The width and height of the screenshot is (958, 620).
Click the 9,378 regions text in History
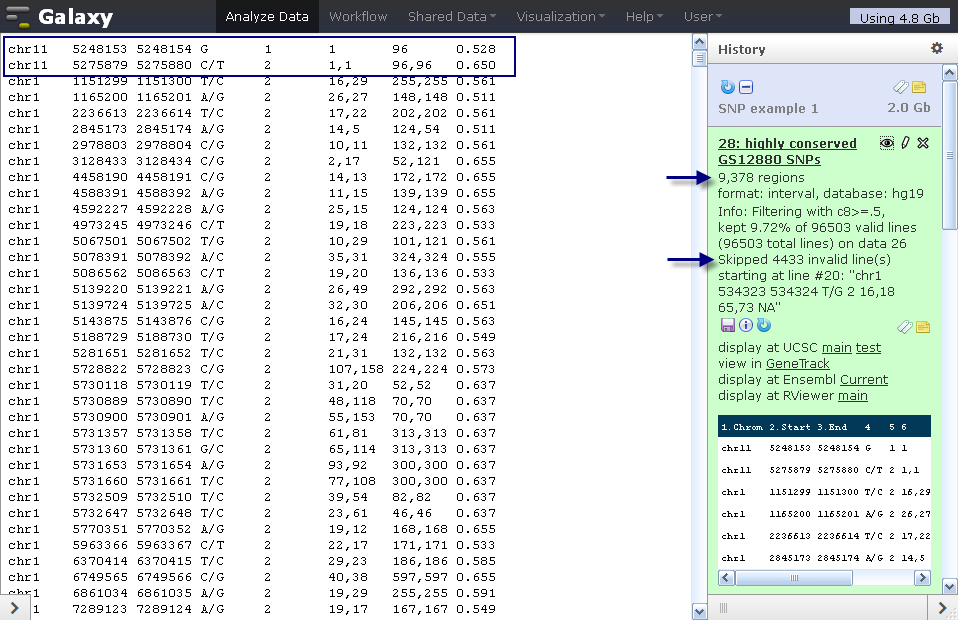761,178
